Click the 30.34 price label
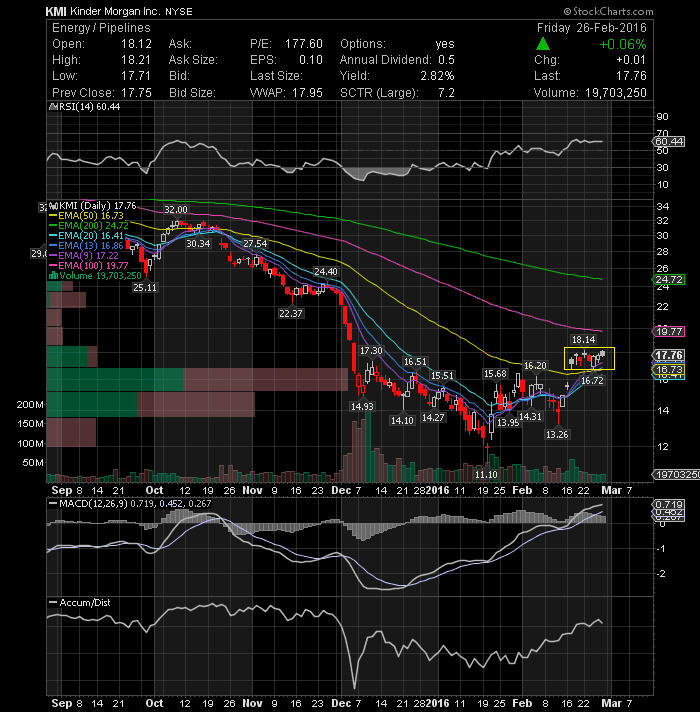The height and width of the screenshot is (712, 700). click(198, 244)
